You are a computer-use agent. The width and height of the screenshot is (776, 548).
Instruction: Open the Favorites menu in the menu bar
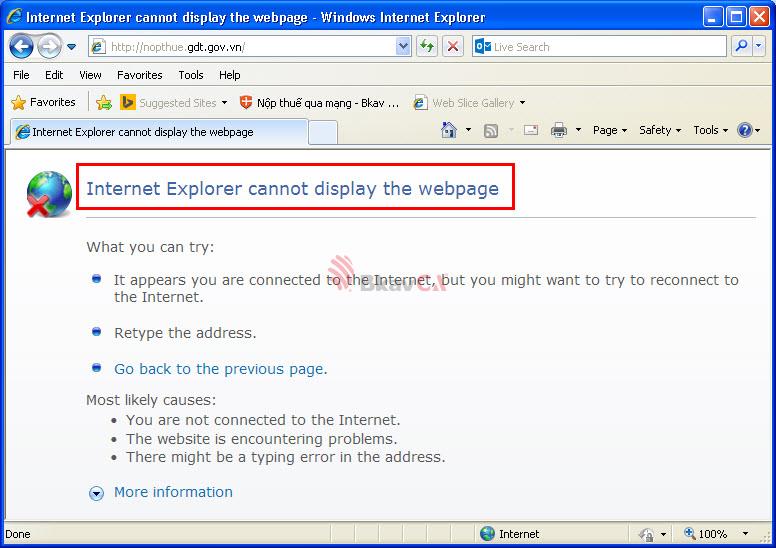point(140,75)
